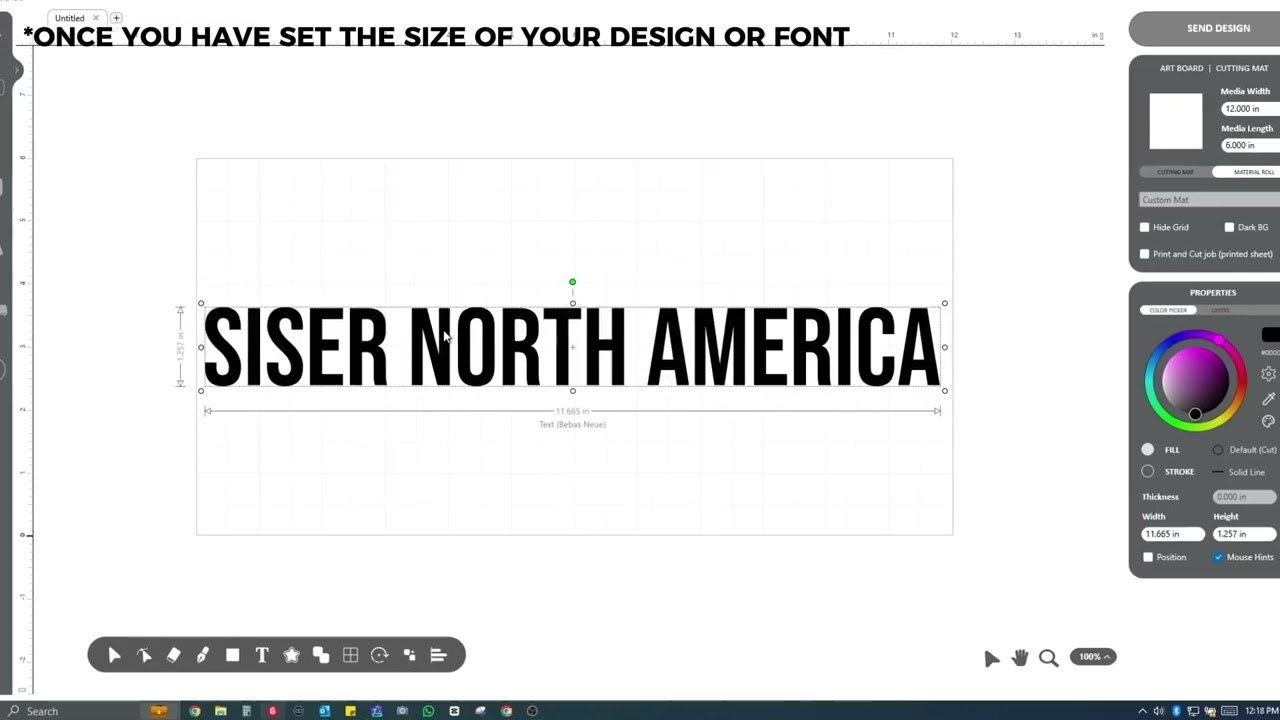Select the FILL radio option
This screenshot has width=1280, height=720.
click(1148, 450)
